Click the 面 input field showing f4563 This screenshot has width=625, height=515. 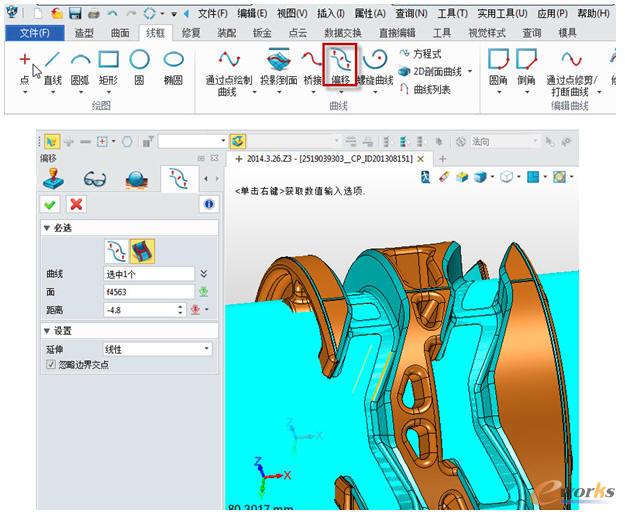(146, 292)
